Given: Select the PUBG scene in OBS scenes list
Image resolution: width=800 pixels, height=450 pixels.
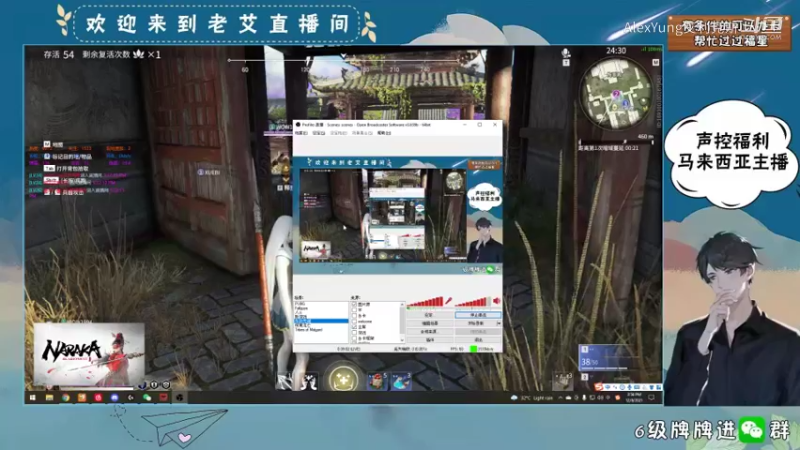Looking at the screenshot, I should pyautogui.click(x=300, y=304).
